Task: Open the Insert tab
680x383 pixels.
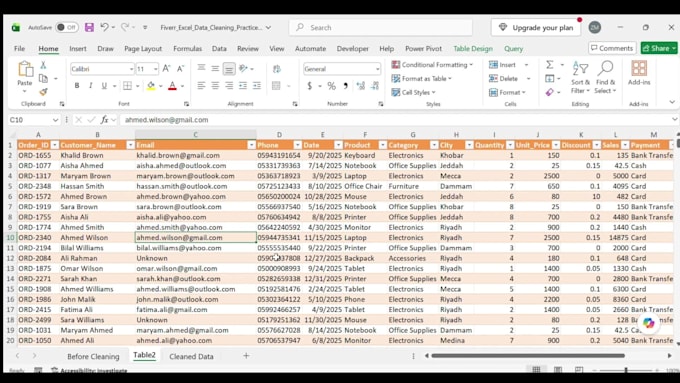Action: pyautogui.click(x=78, y=49)
